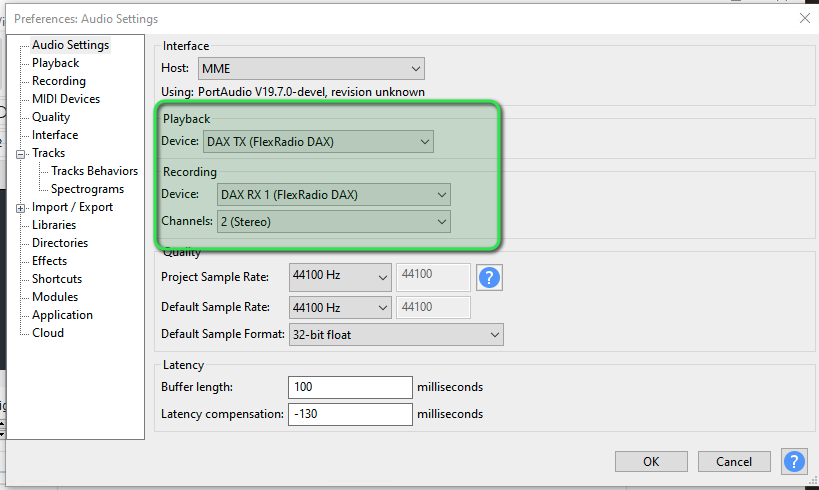Open the Host dropdown showing MME

tap(311, 68)
